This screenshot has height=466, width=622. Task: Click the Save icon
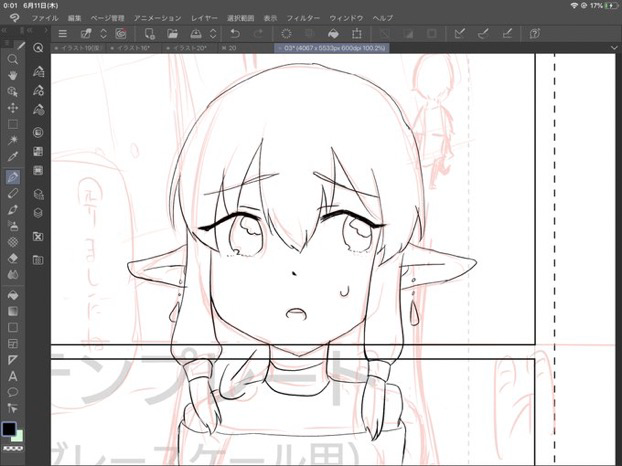point(196,34)
